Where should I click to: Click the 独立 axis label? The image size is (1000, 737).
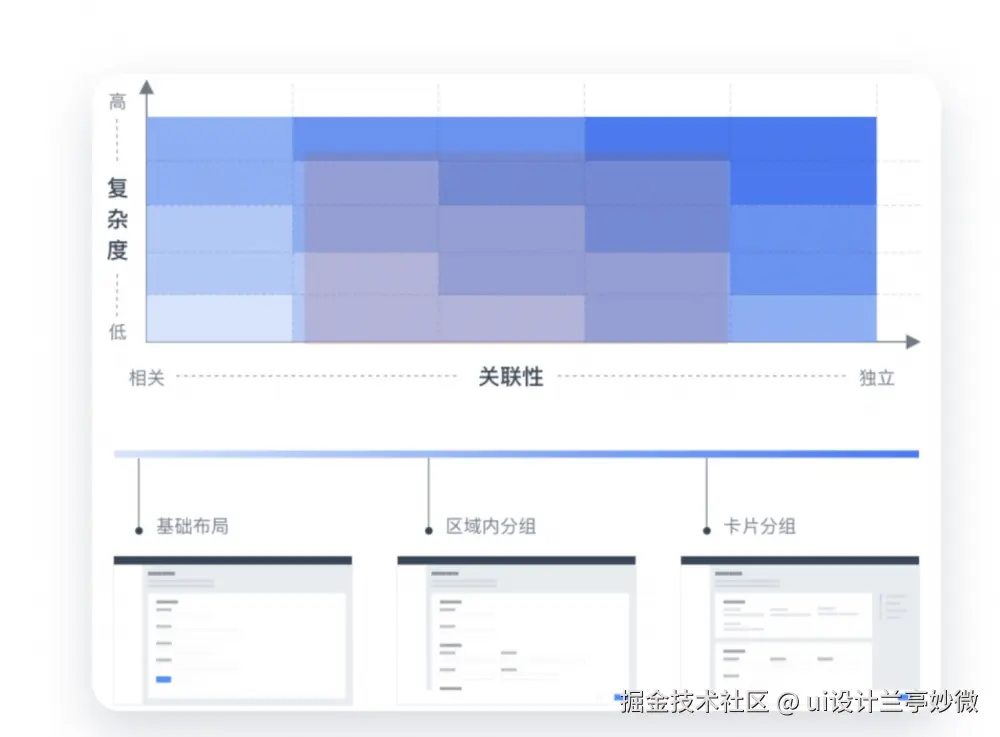[x=877, y=377]
